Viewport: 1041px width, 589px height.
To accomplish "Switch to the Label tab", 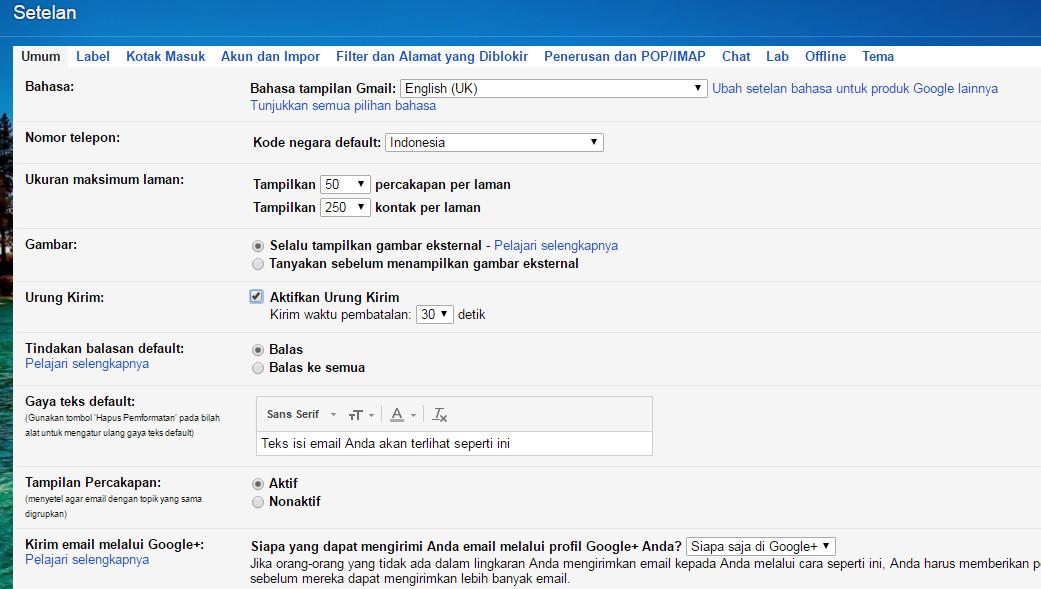I will [x=93, y=57].
